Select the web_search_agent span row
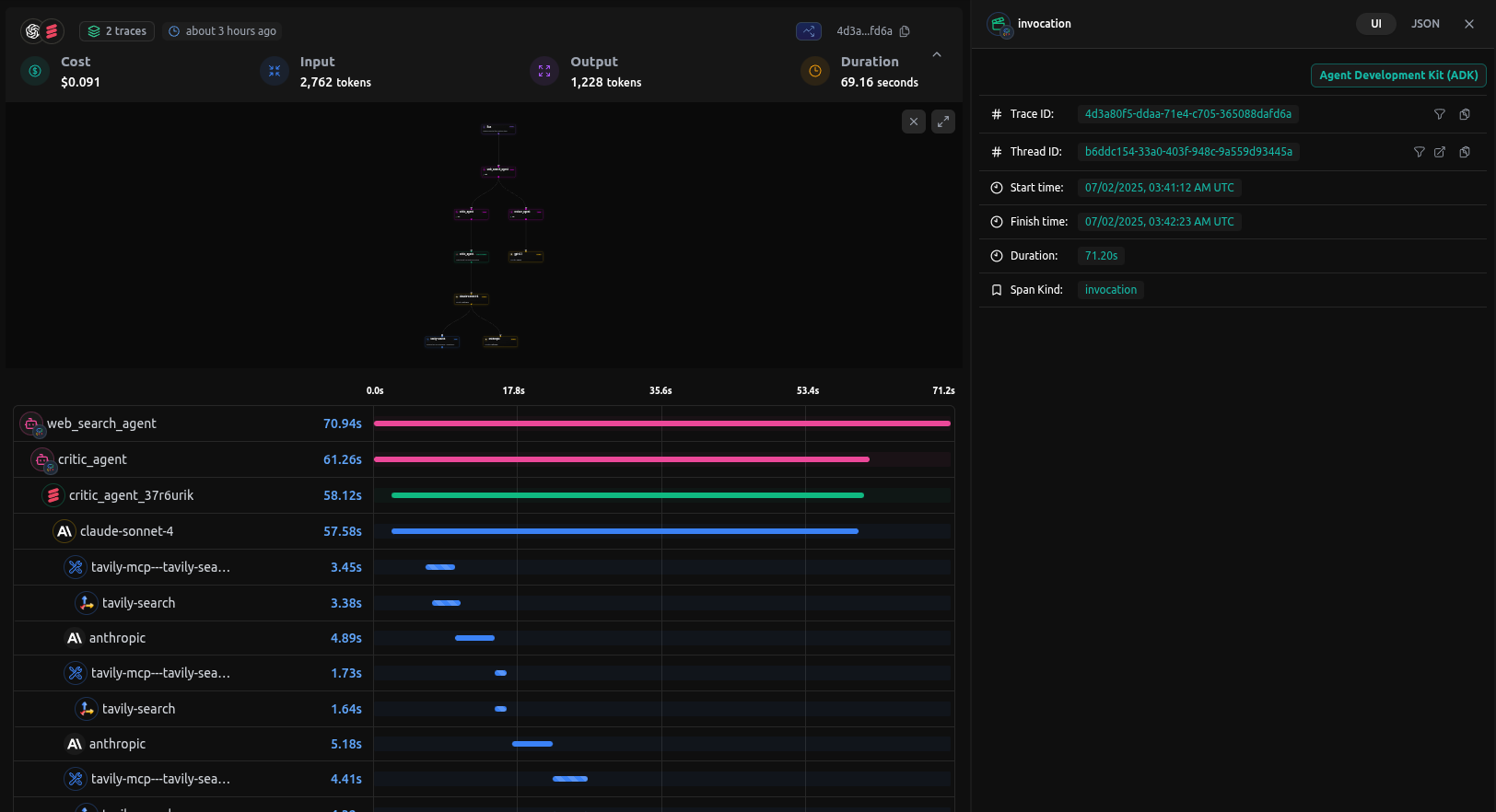 pyautogui.click(x=101, y=423)
